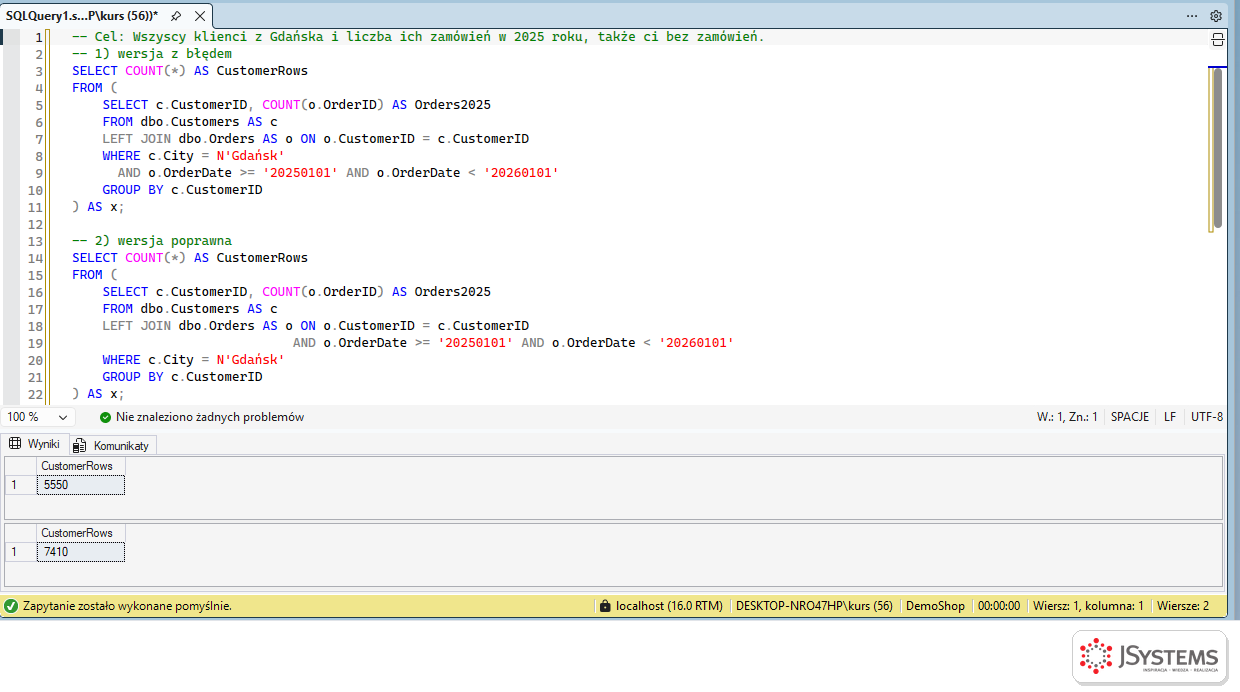Click "Wiersz: 1, kolumna: 1" in status bar
The width and height of the screenshot is (1240, 692).
click(1088, 606)
